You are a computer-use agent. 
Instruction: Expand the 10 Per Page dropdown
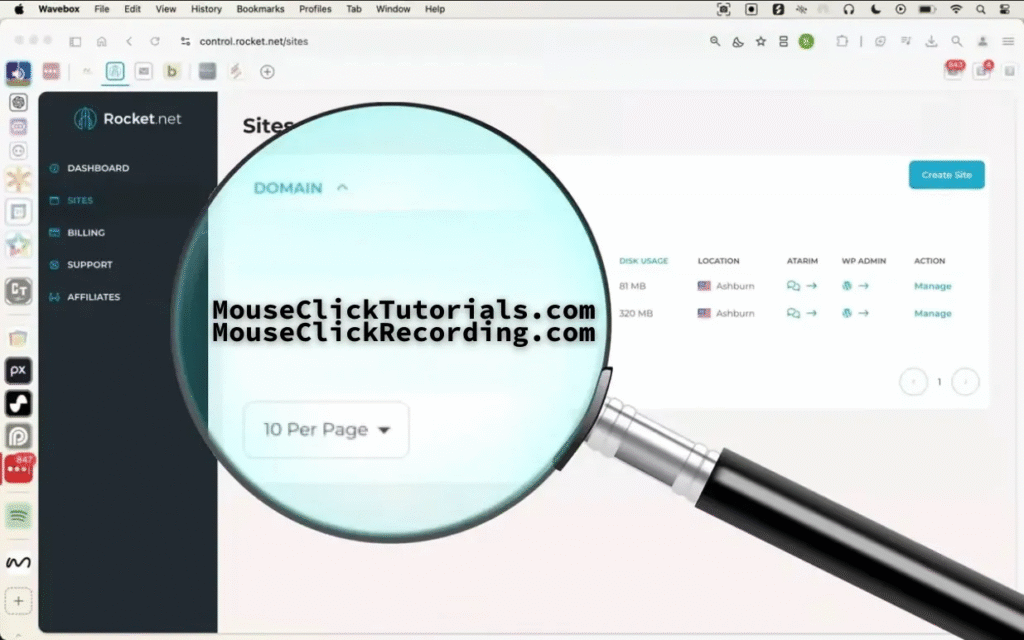pyautogui.click(x=326, y=430)
